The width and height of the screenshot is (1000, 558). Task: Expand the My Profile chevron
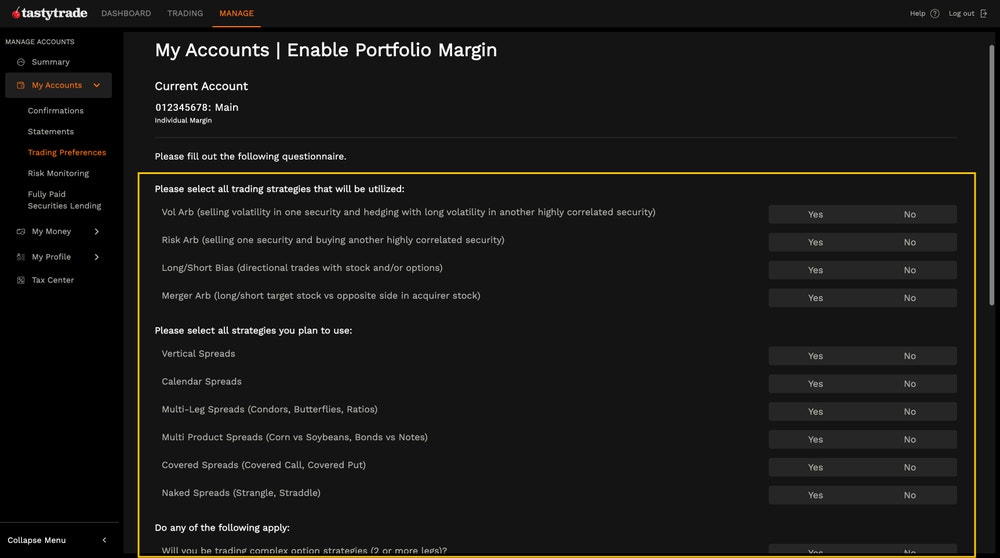click(x=96, y=257)
